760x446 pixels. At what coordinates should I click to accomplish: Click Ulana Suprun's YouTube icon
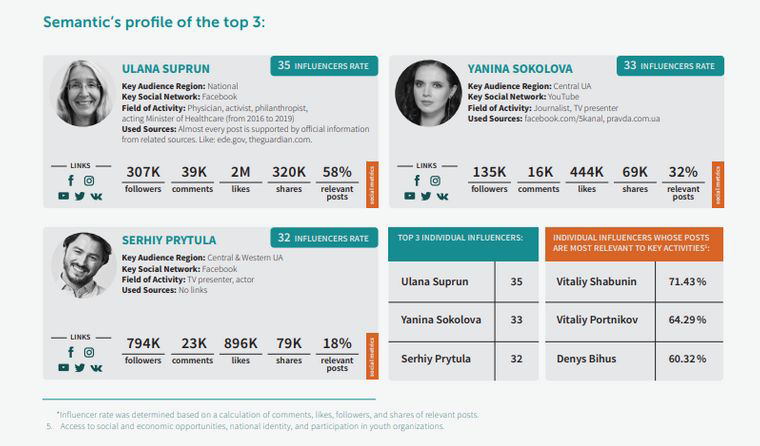click(x=63, y=196)
